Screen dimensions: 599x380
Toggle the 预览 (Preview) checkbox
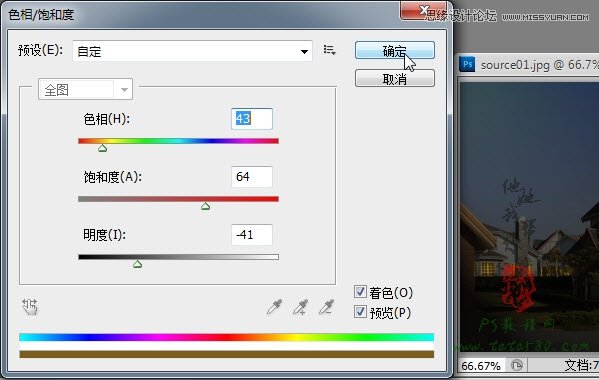coord(360,312)
